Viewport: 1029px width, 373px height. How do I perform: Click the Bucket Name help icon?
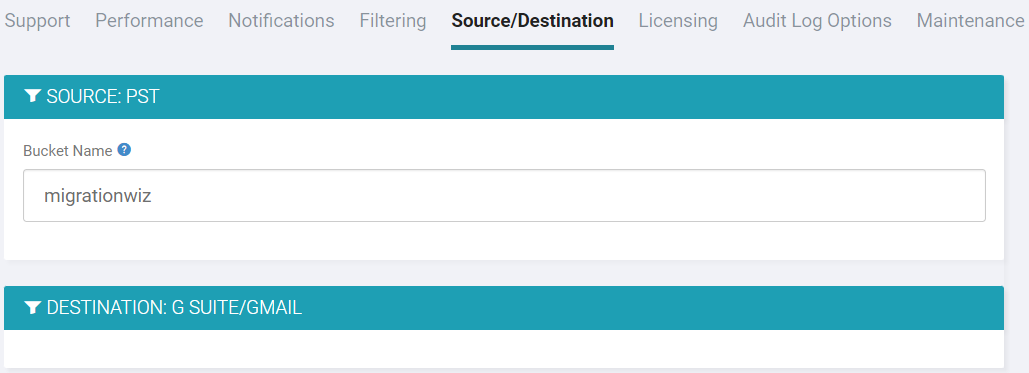pyautogui.click(x=124, y=150)
